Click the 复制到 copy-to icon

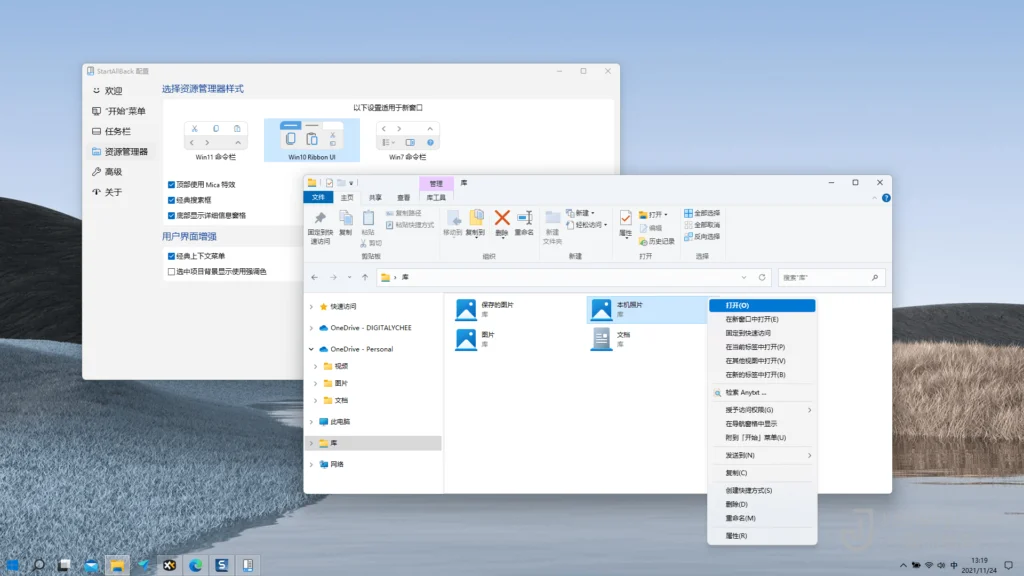[476, 217]
